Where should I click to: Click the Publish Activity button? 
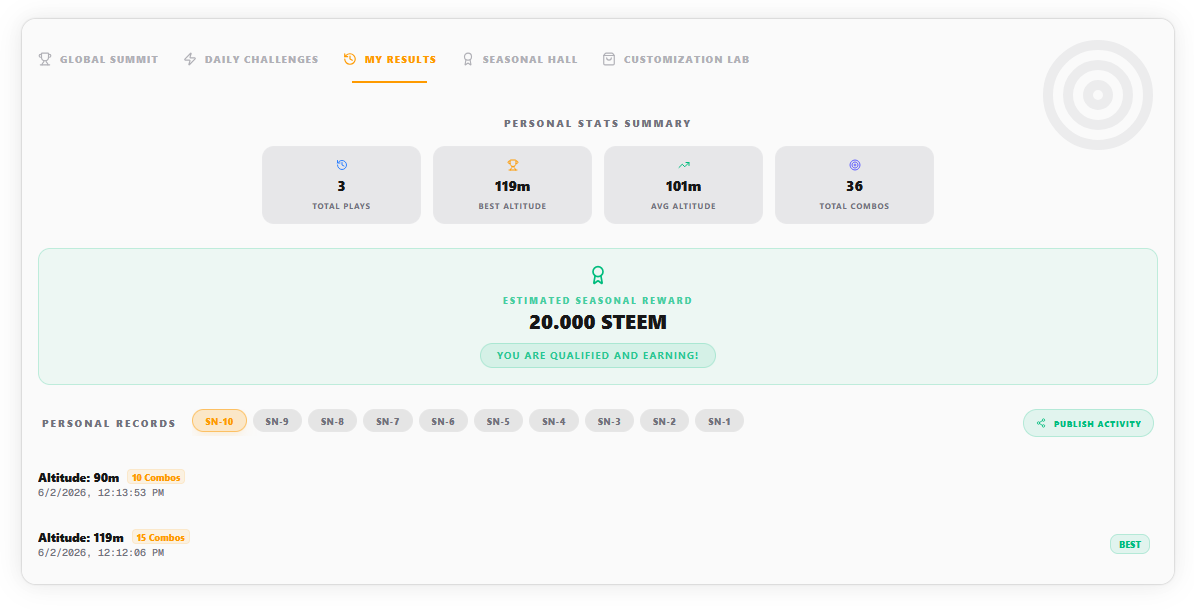[x=1088, y=423]
